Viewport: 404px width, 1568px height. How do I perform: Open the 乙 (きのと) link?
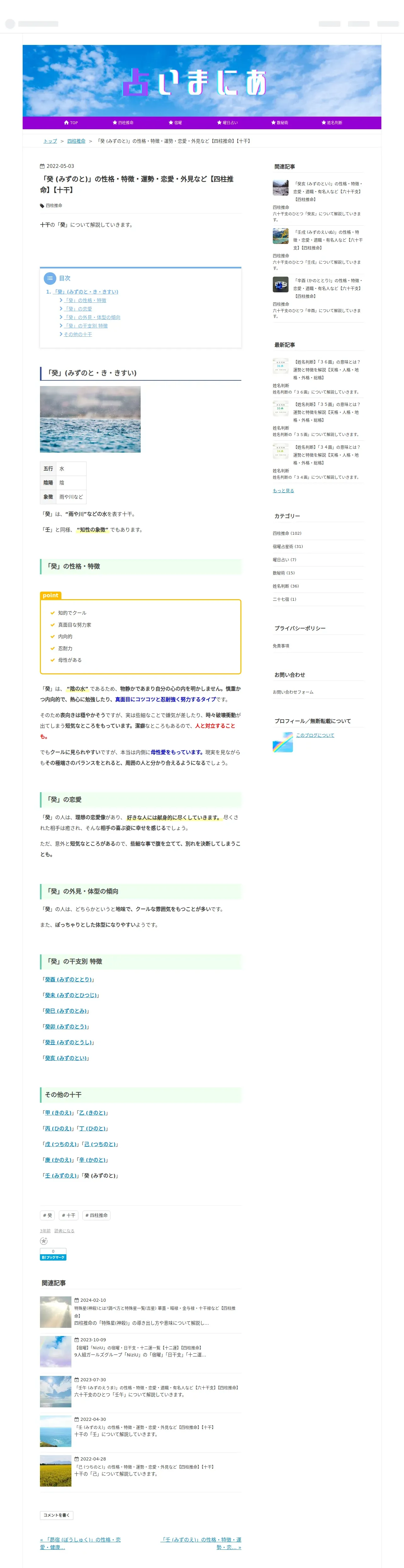click(x=92, y=1113)
